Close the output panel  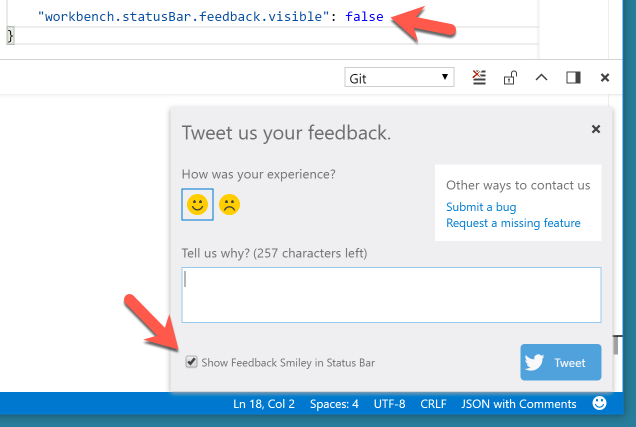pyautogui.click(x=605, y=77)
